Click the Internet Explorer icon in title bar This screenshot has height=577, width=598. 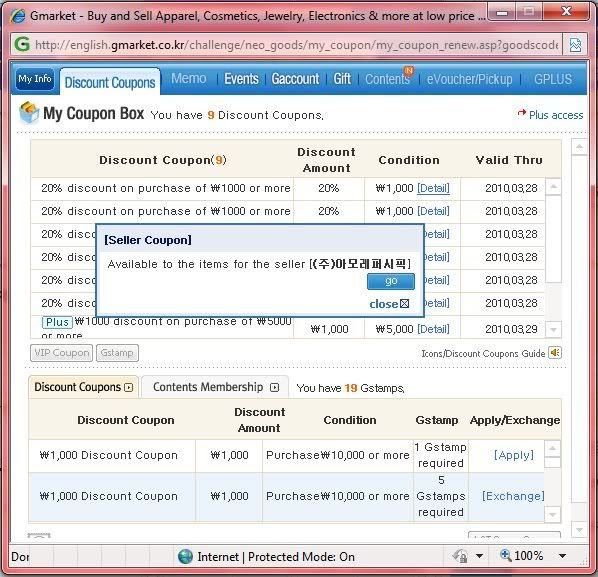click(18, 16)
